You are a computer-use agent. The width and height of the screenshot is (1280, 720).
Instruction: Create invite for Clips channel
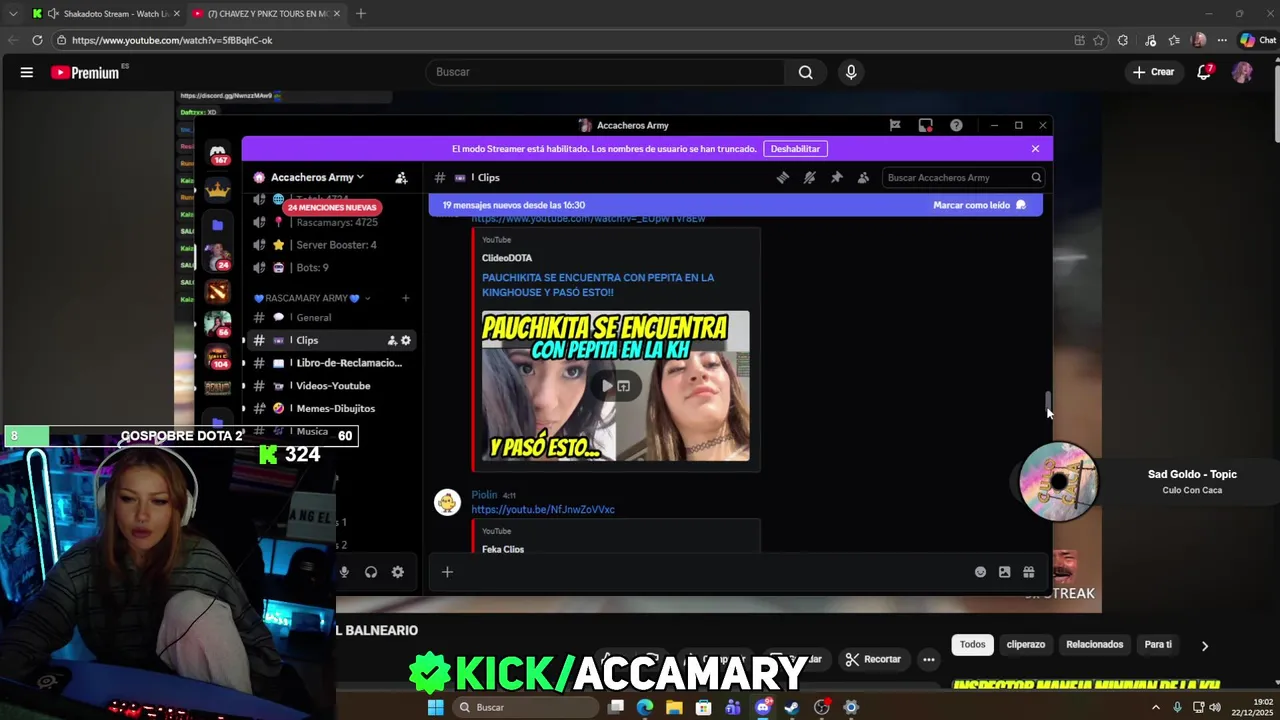[392, 340]
